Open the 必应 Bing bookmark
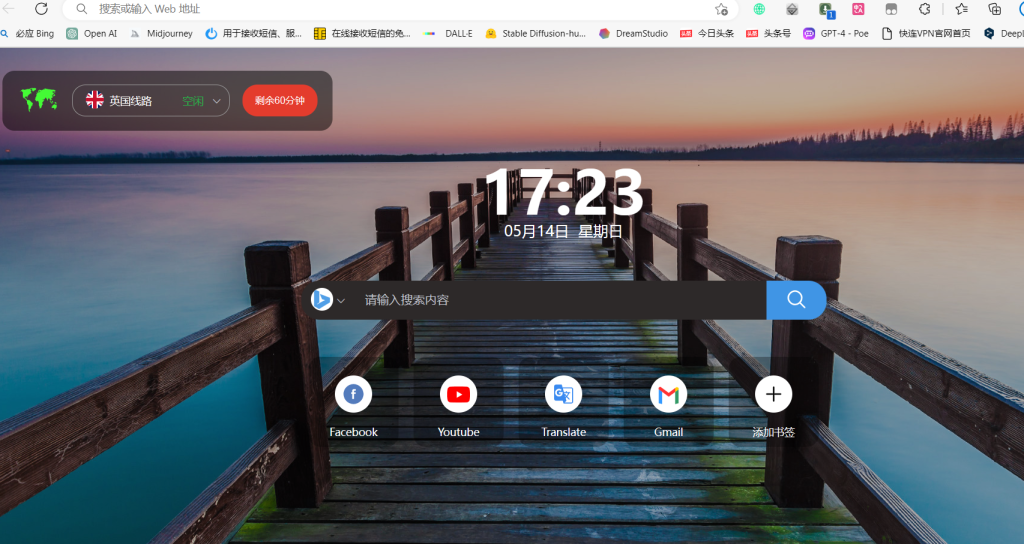The height and width of the screenshot is (544, 1024). tap(27, 33)
